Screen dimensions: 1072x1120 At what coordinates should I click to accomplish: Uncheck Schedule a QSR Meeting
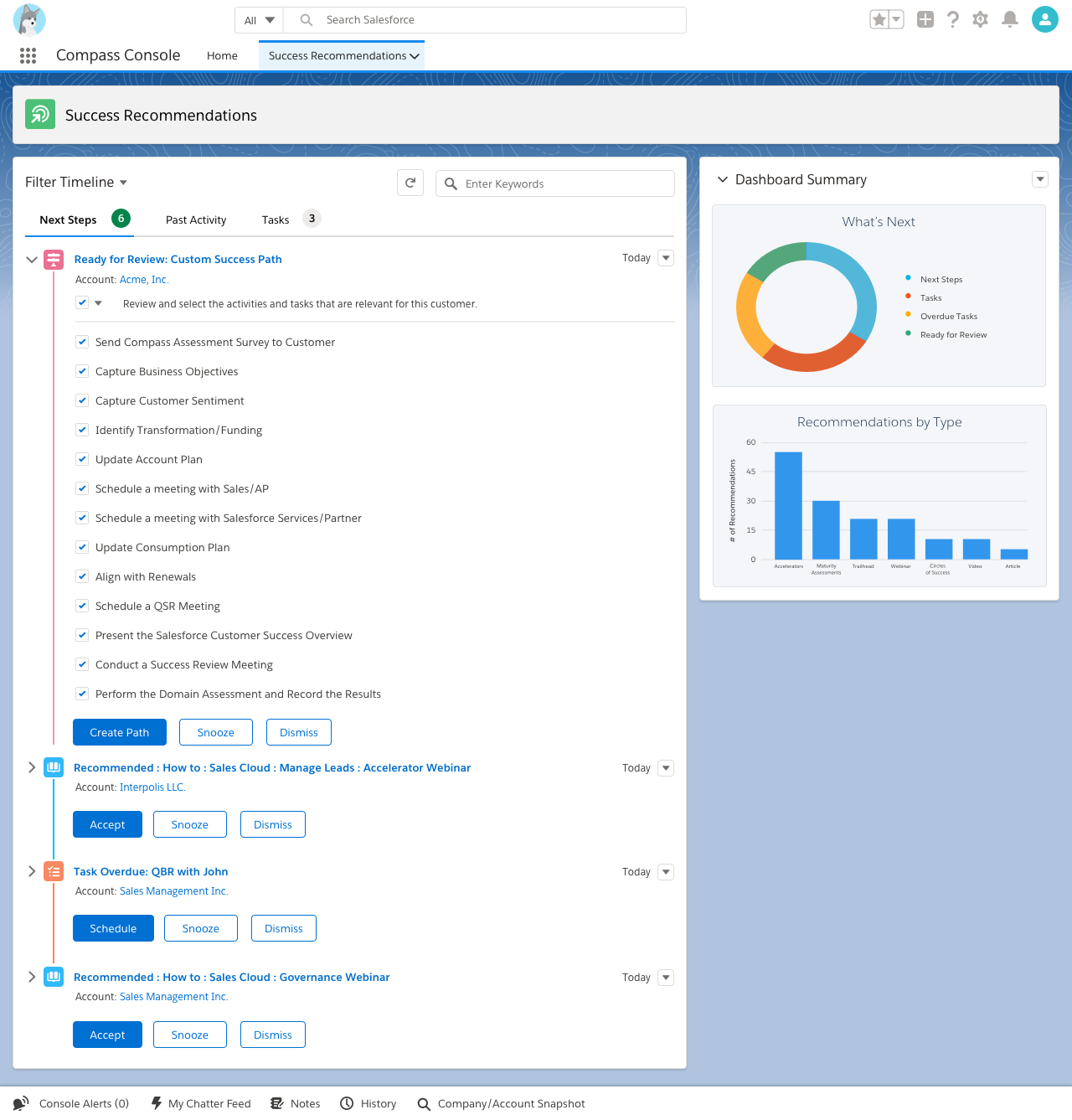coord(82,606)
